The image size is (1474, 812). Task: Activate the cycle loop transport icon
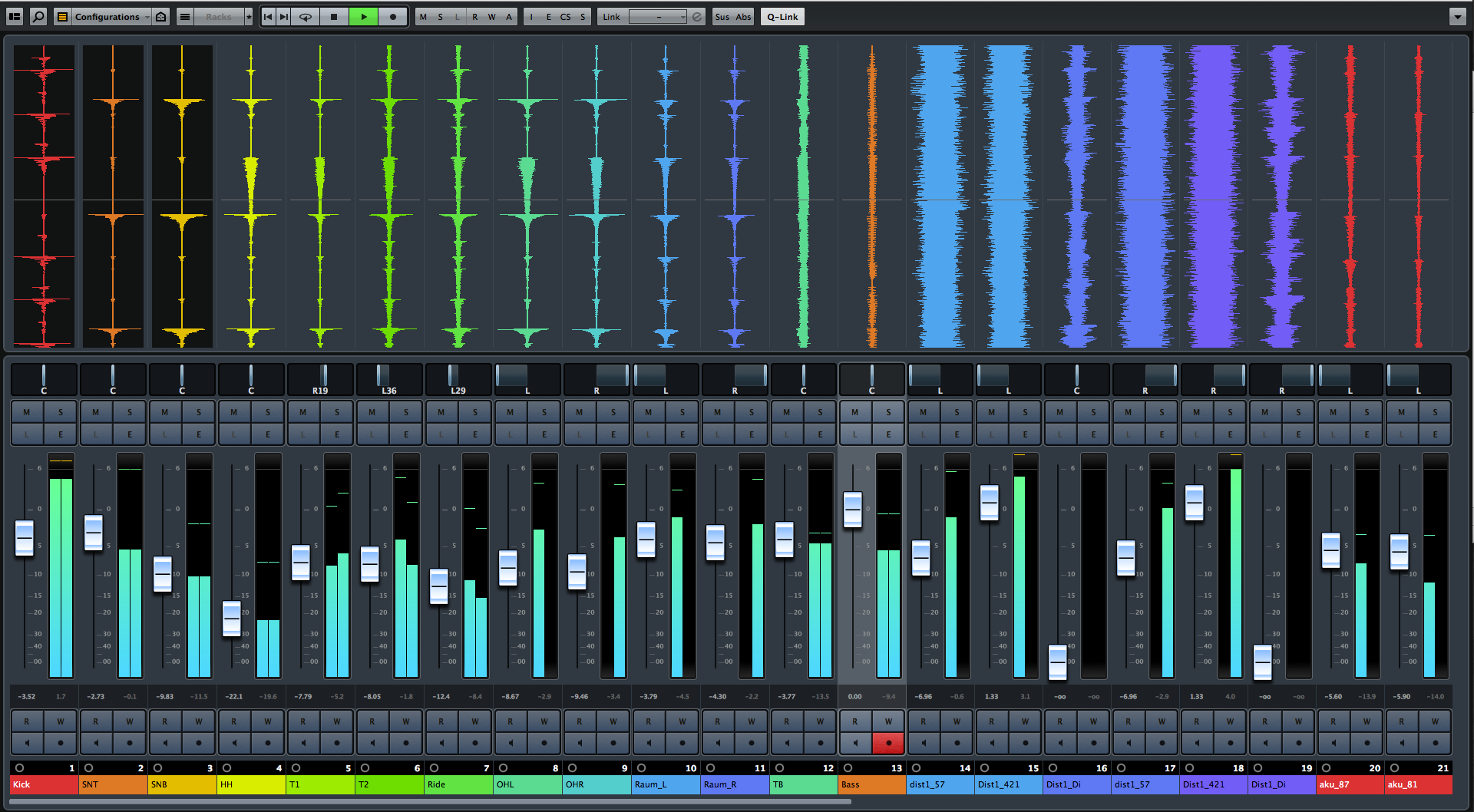point(305,16)
